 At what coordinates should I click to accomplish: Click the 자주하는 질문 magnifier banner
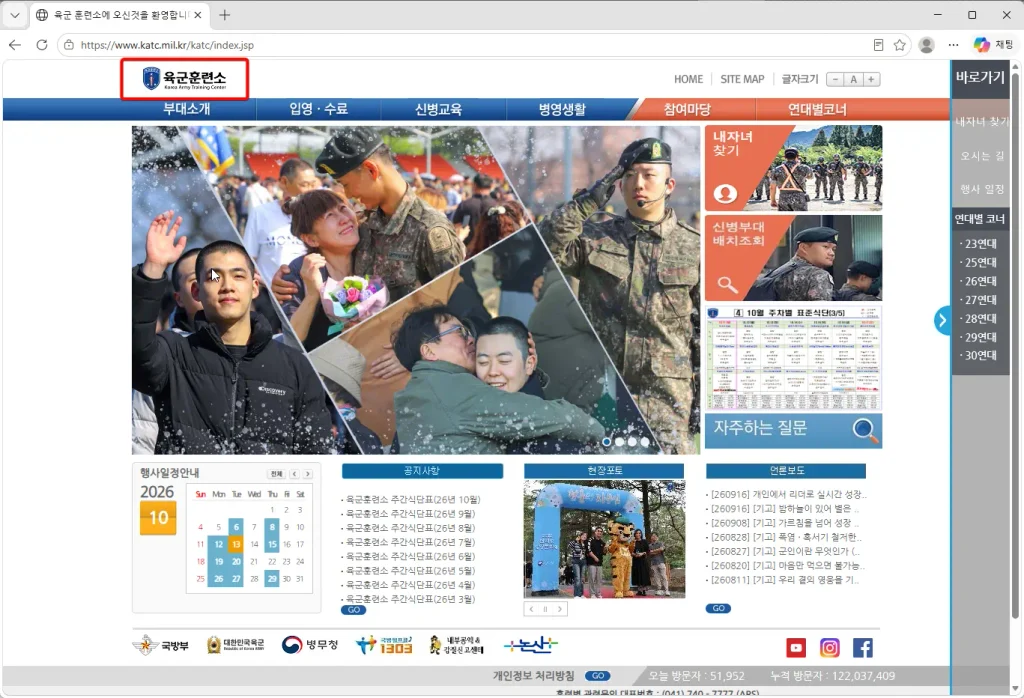793,430
